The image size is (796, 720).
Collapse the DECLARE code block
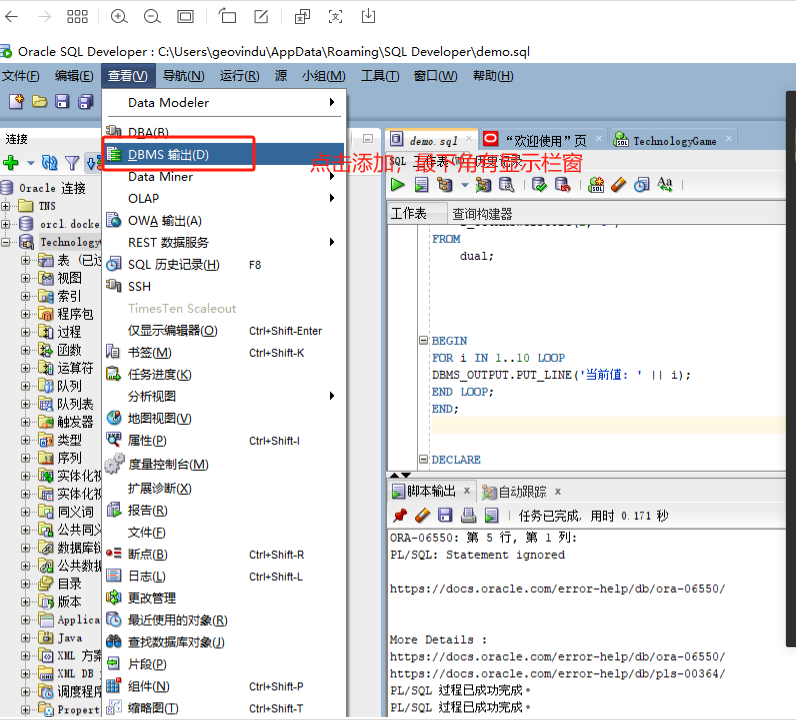tap(423, 459)
